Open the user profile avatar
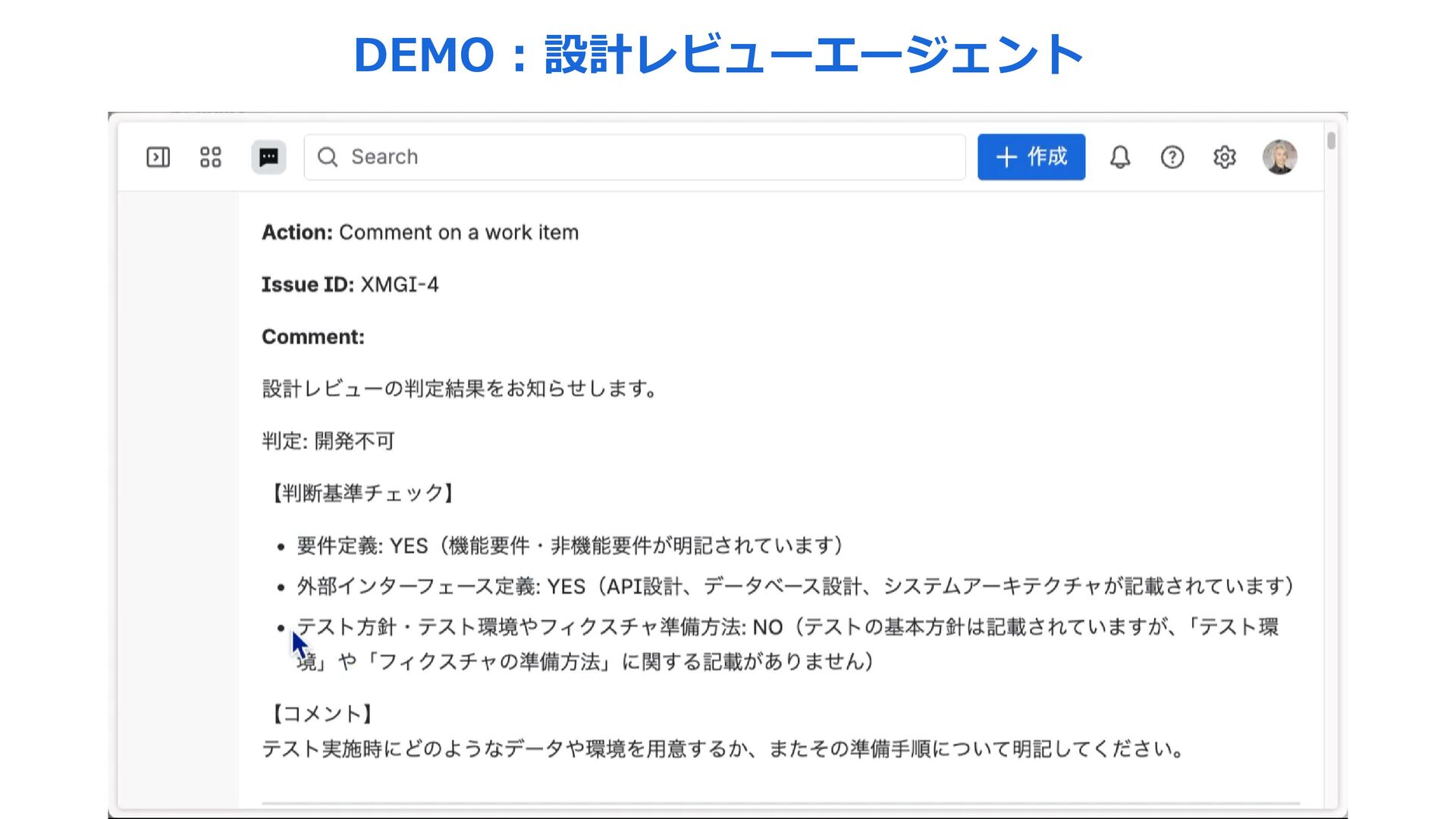 click(1279, 157)
